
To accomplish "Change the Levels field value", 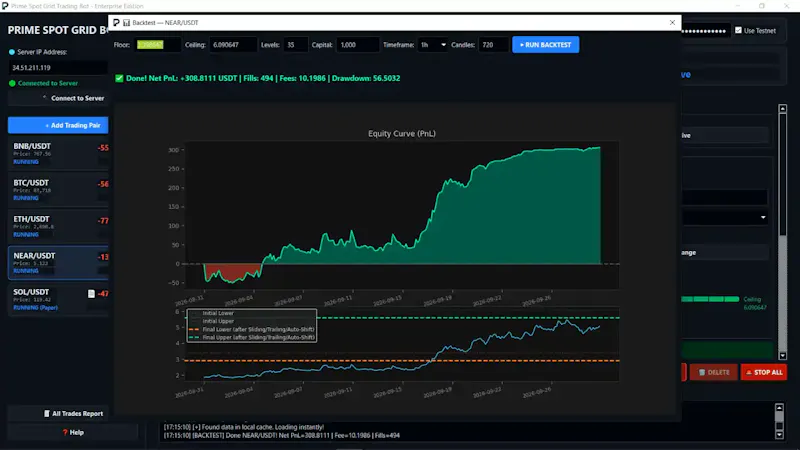I will (x=296, y=45).
